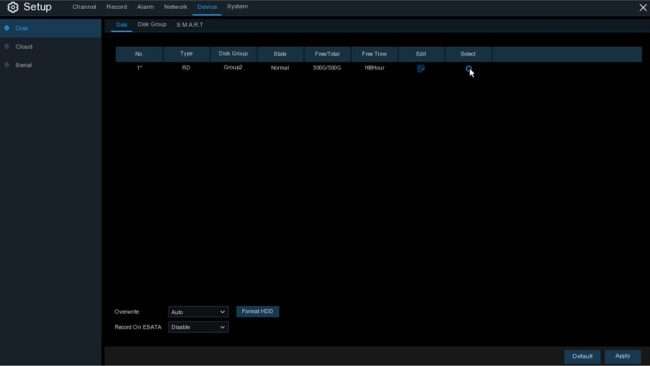This screenshot has width=650, height=366.
Task: Select the Disk Group sub-tab
Action: click(152, 24)
